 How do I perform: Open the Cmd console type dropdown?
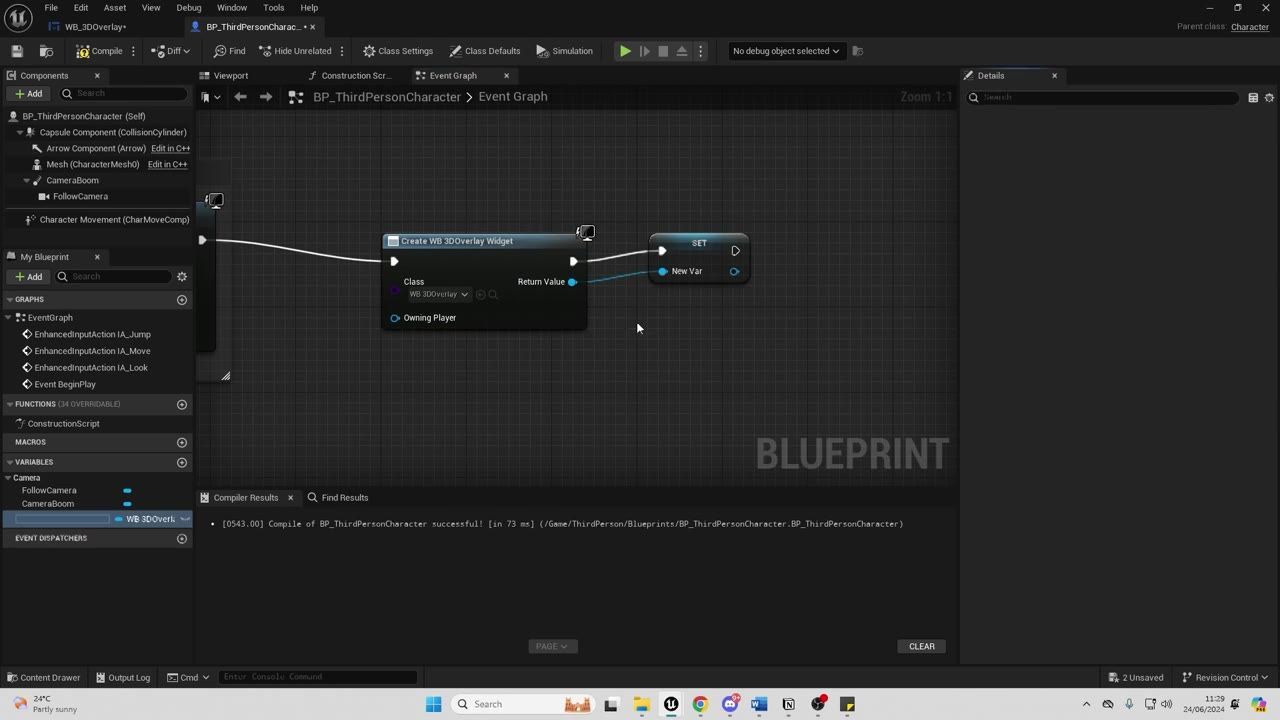coord(189,677)
